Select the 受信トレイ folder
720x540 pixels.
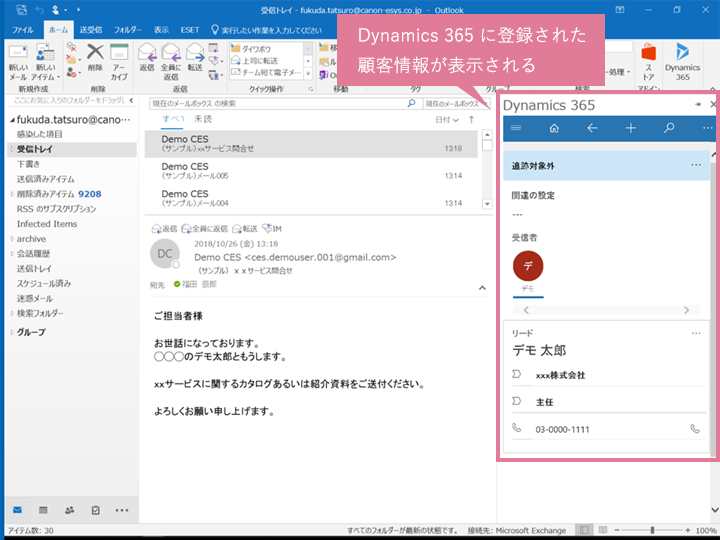click(x=72, y=149)
